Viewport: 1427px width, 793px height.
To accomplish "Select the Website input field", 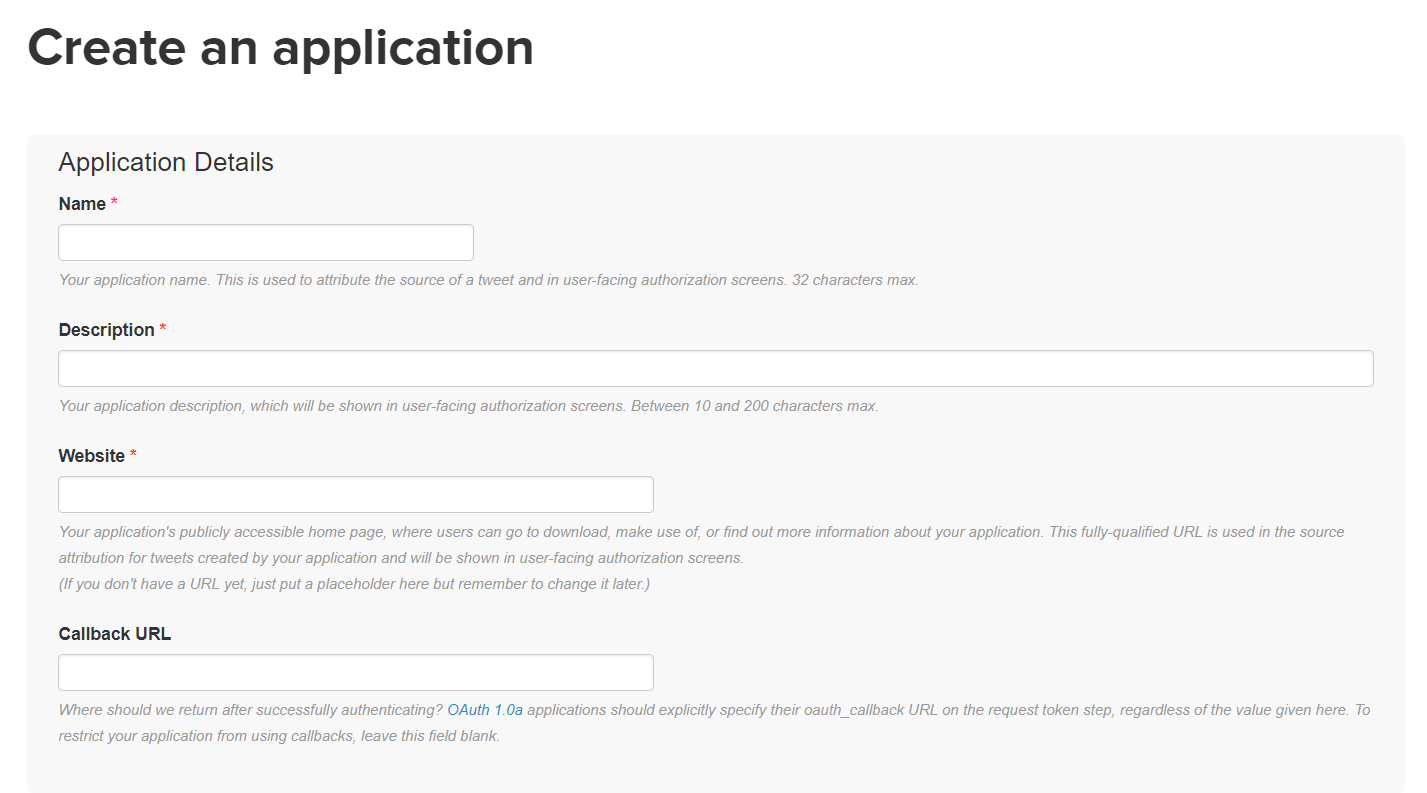I will click(x=355, y=495).
